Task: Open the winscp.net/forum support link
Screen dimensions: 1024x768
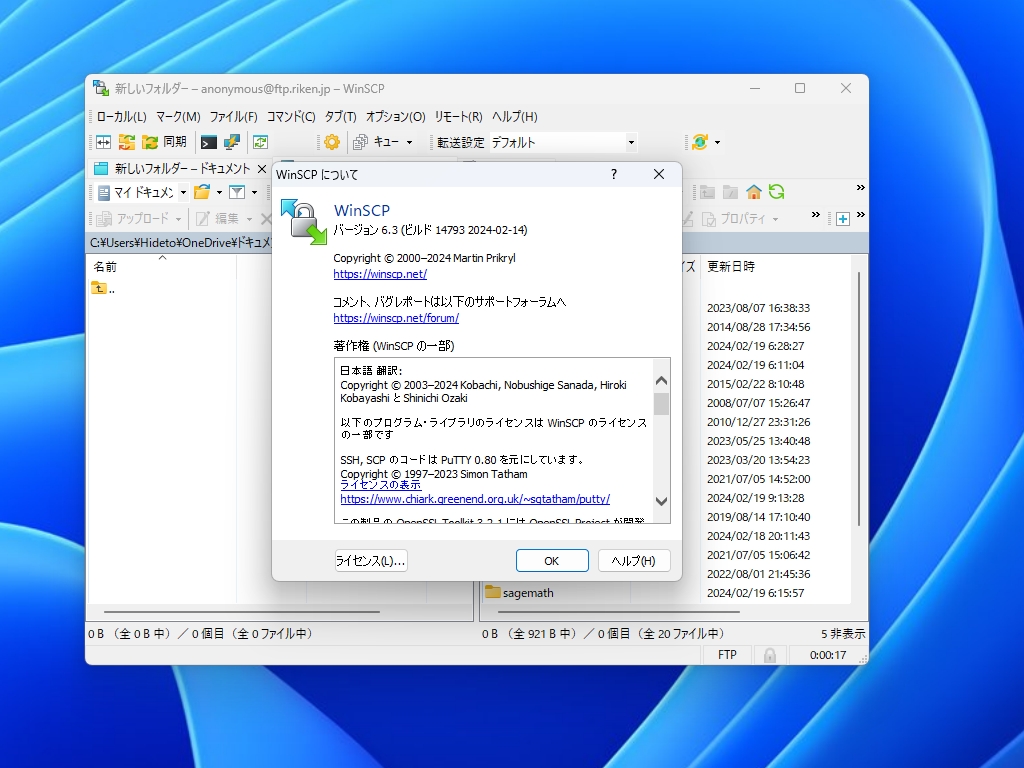Action: pos(395,318)
